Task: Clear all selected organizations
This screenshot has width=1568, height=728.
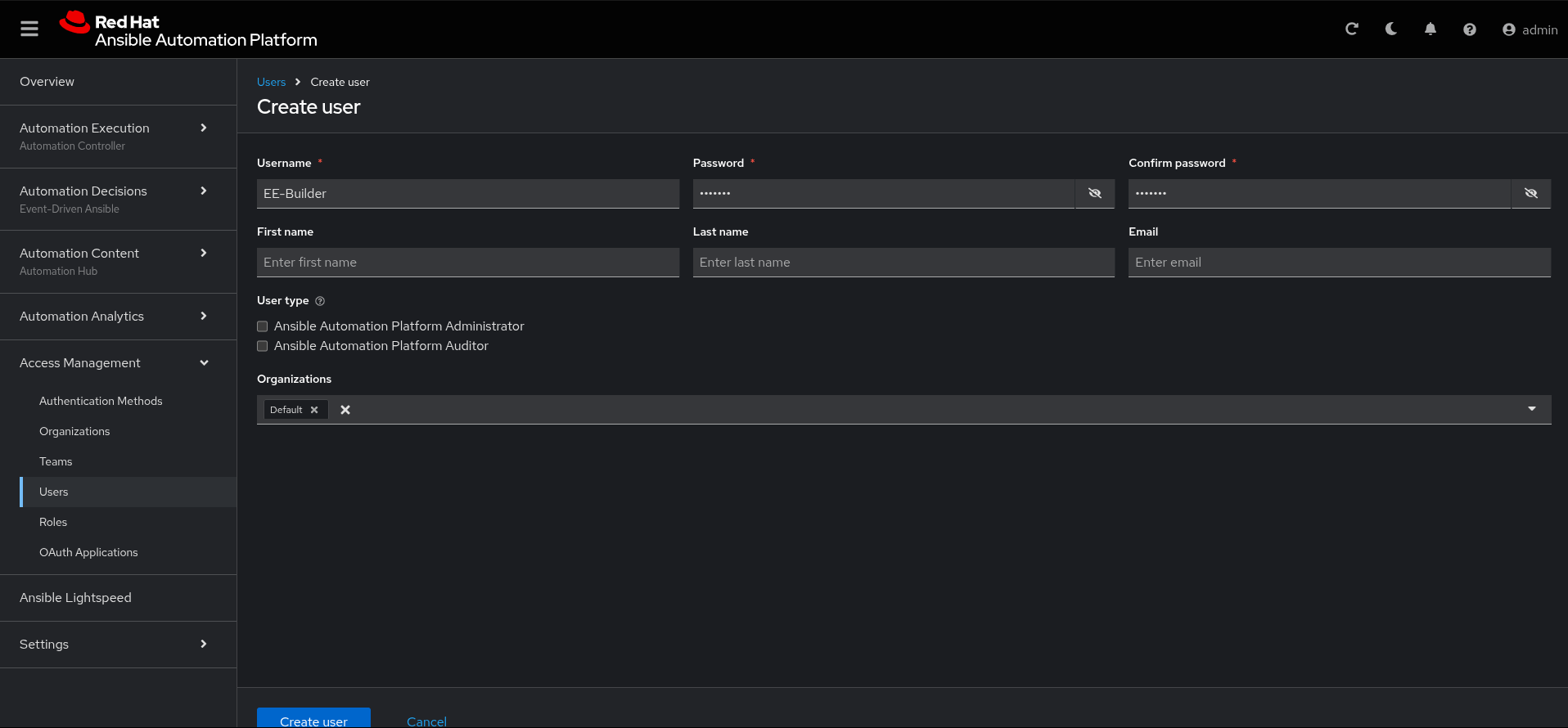Action: click(345, 410)
